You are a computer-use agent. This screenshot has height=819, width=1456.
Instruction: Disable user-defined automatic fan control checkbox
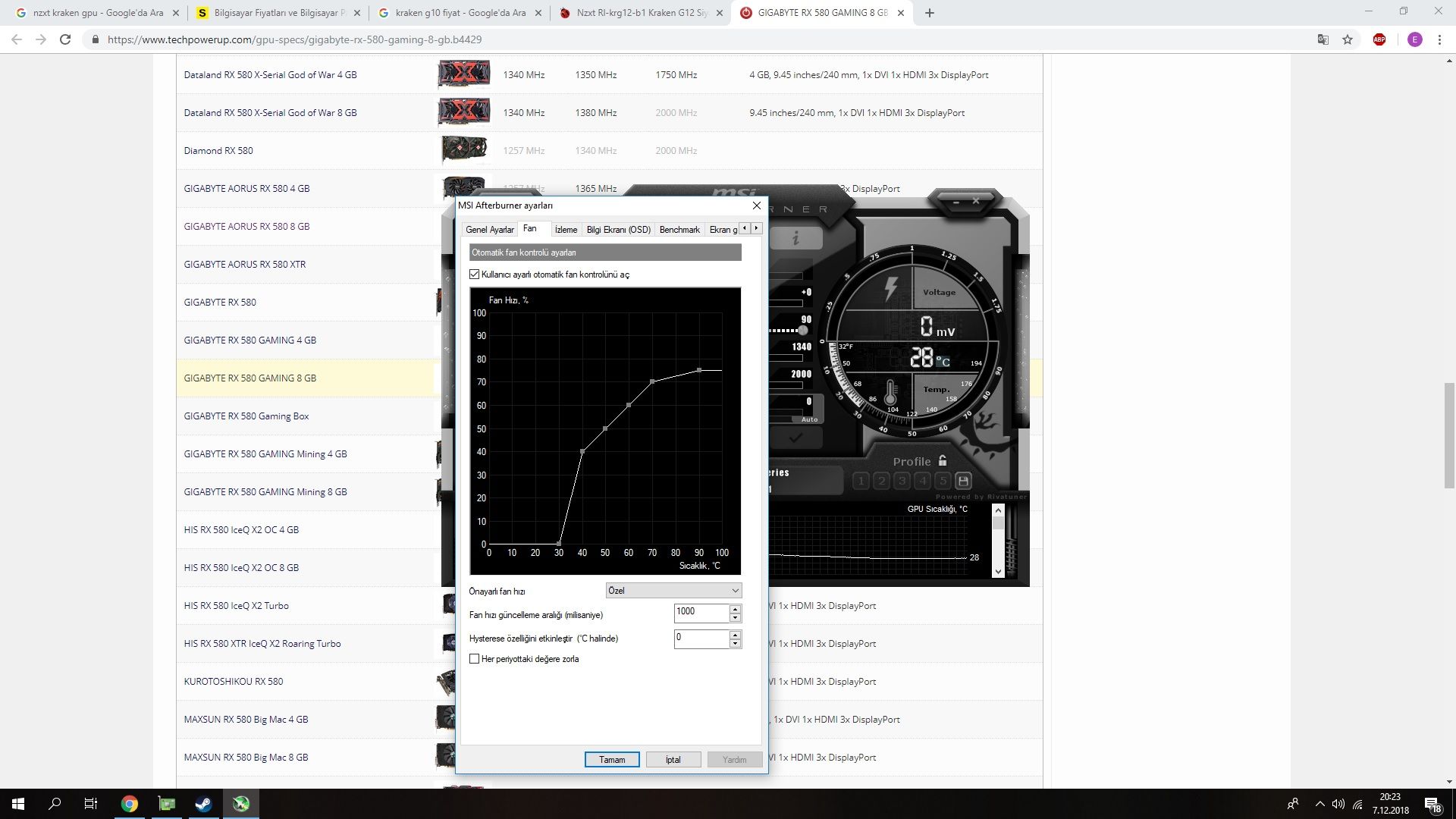coord(475,275)
